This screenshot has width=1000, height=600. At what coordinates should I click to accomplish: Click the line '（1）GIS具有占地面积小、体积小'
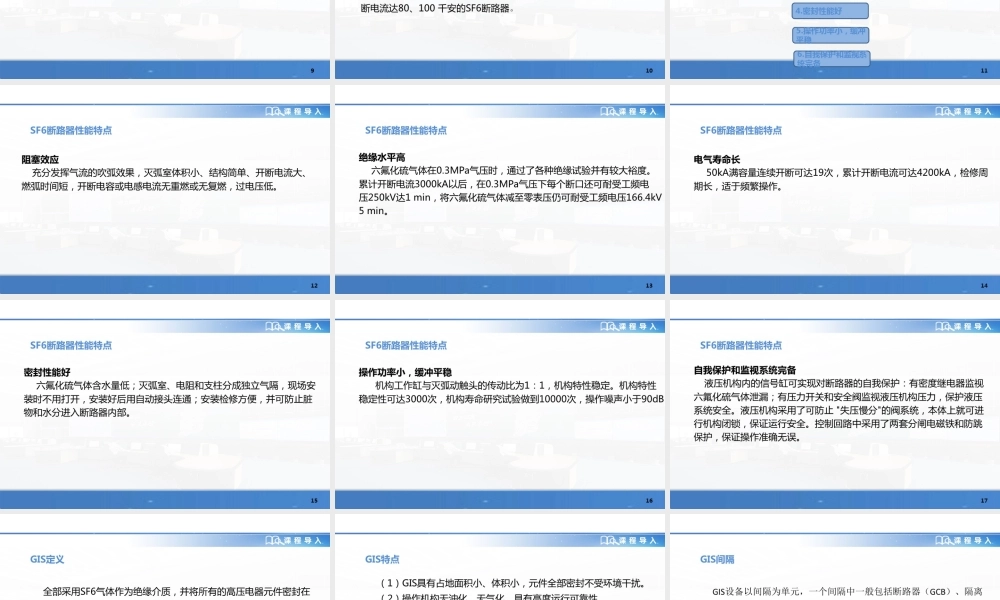click(513, 583)
